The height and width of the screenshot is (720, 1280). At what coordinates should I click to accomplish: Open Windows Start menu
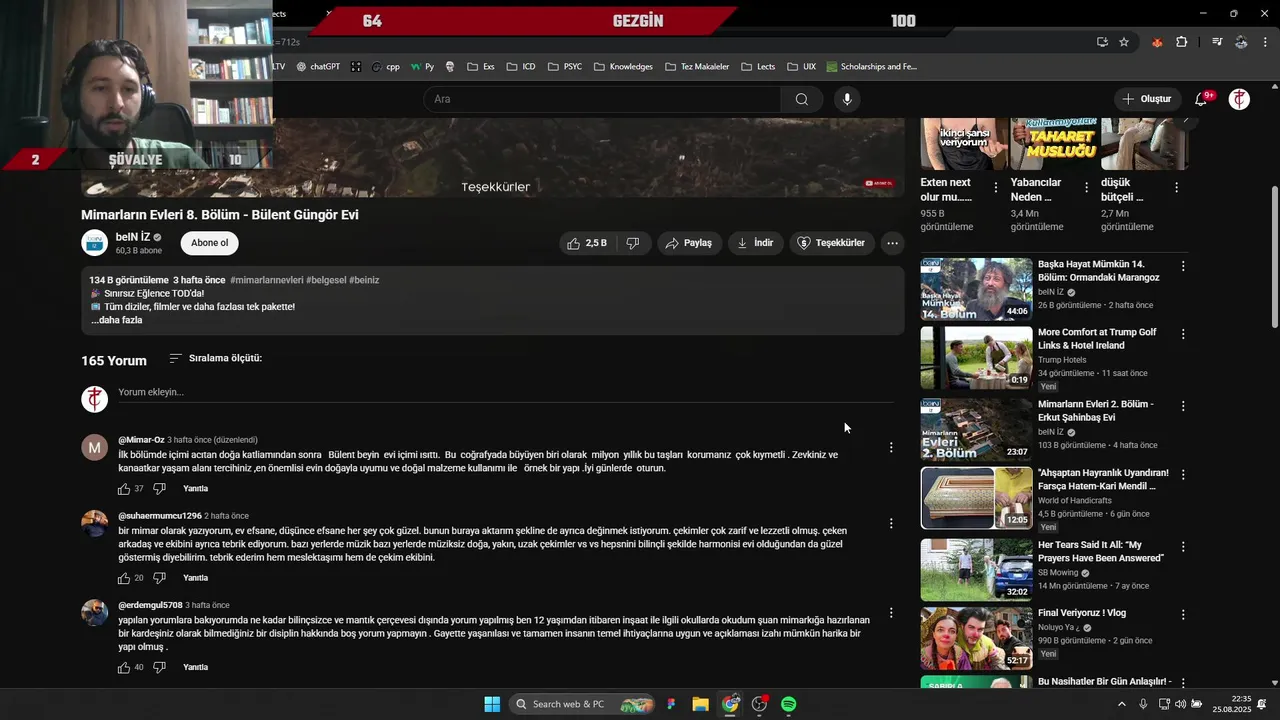point(492,704)
